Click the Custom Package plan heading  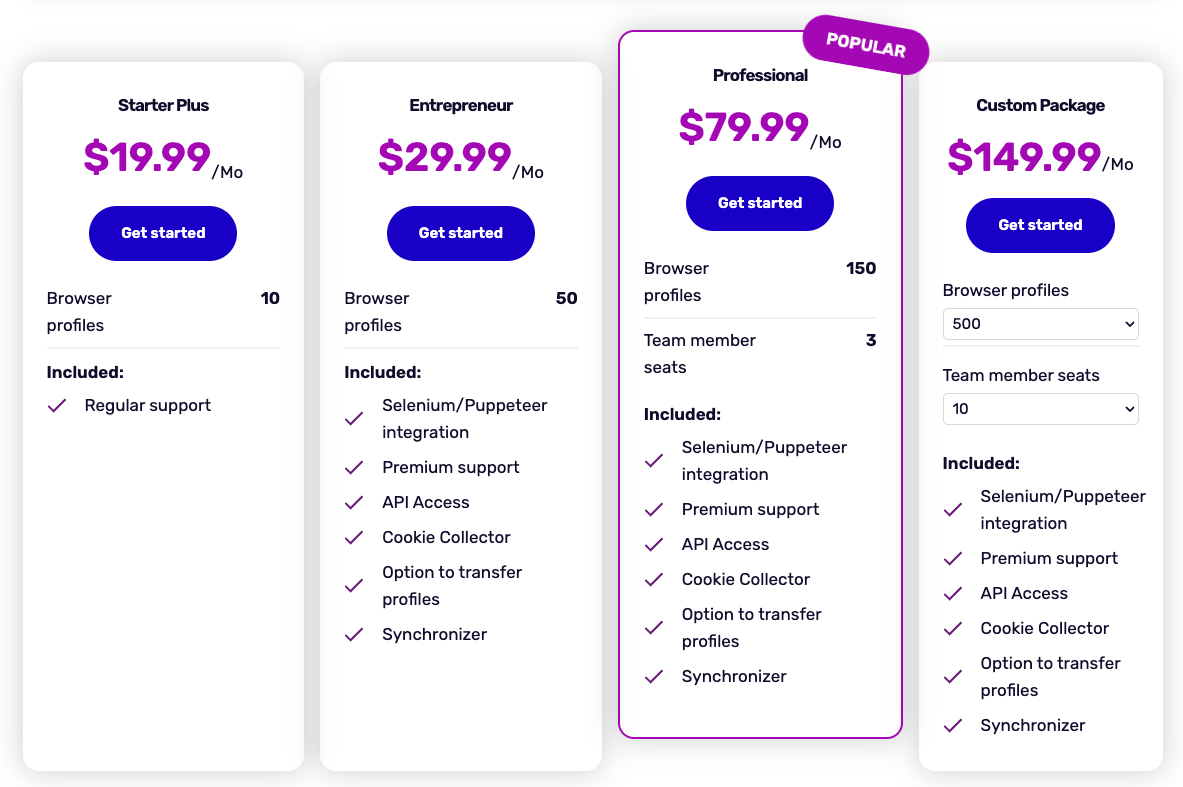1040,105
